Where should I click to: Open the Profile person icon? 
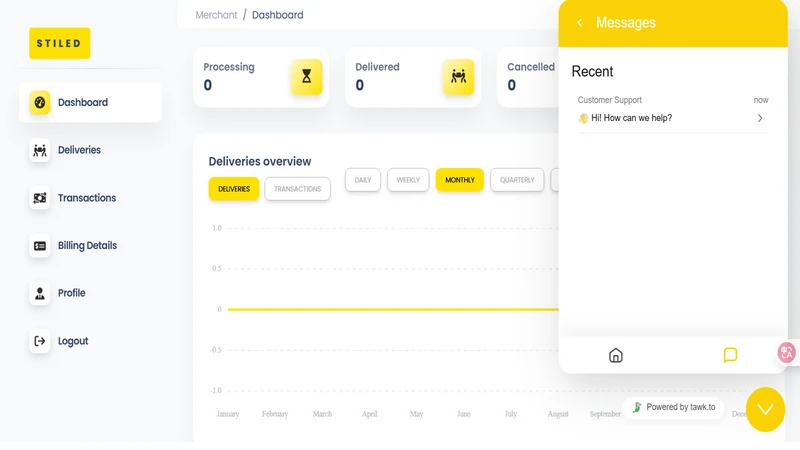click(39, 293)
